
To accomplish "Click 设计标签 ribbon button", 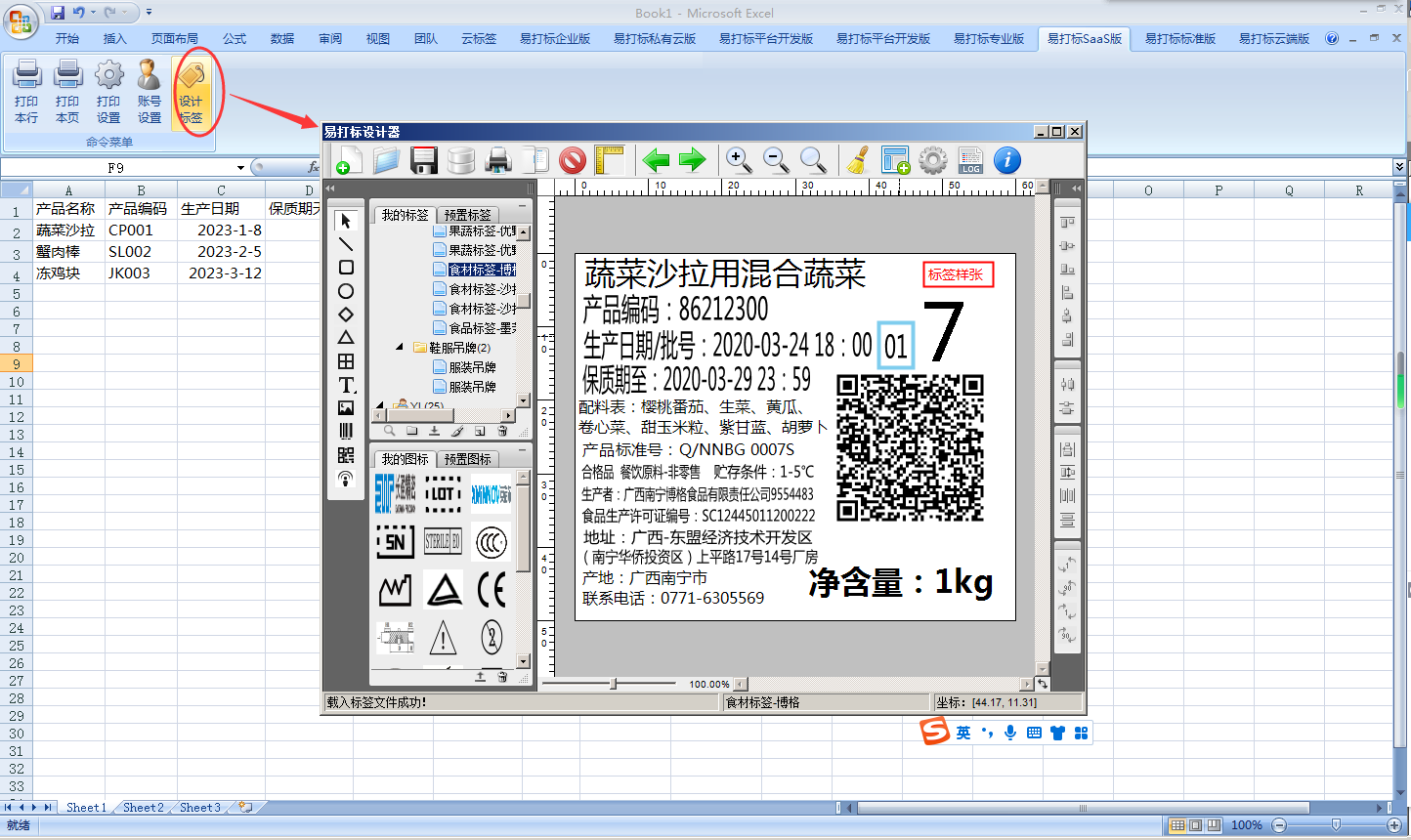I will pyautogui.click(x=191, y=92).
